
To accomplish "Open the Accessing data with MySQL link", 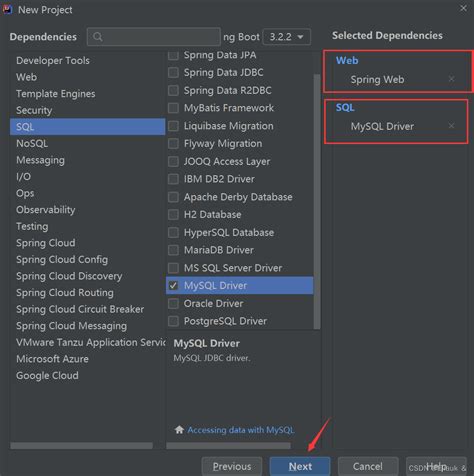I will (x=241, y=430).
